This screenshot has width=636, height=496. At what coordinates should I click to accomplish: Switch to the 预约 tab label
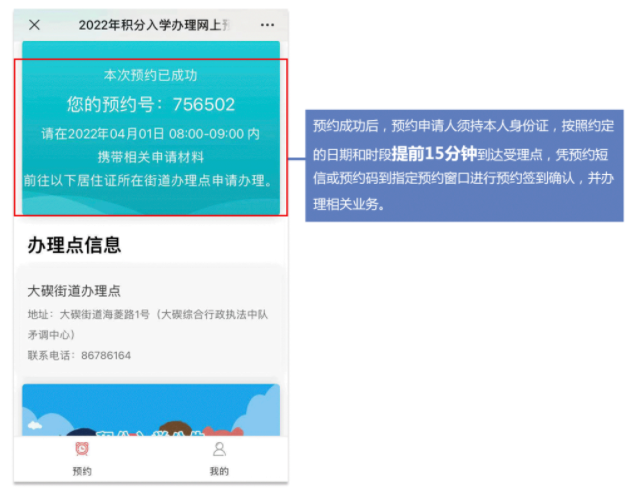(x=82, y=471)
